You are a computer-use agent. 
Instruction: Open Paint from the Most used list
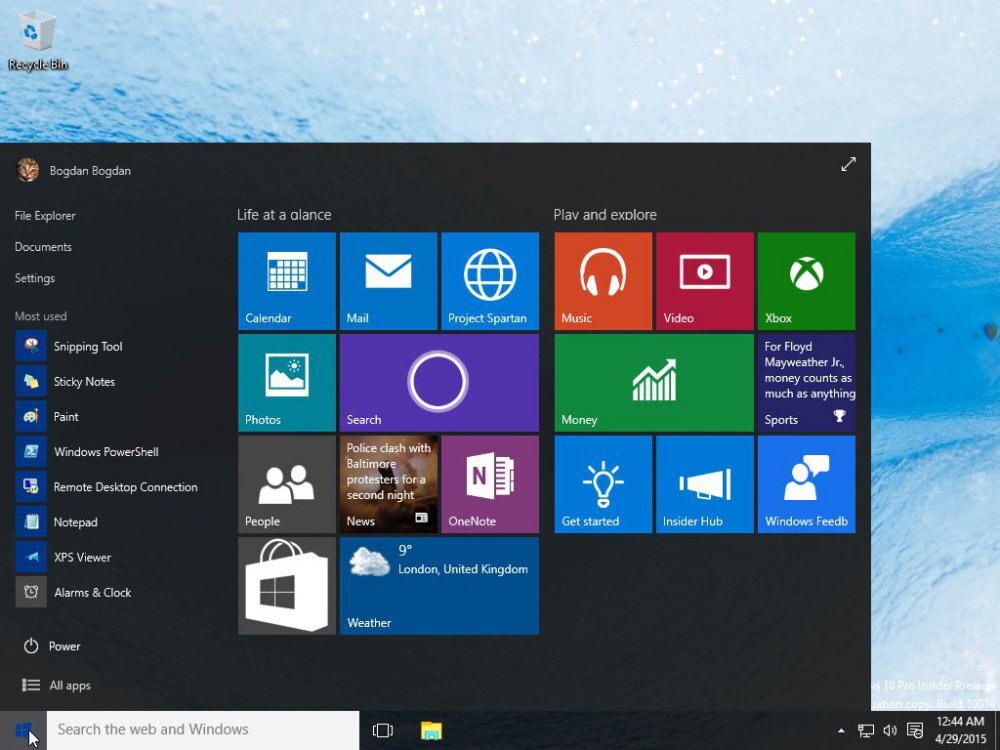66,416
